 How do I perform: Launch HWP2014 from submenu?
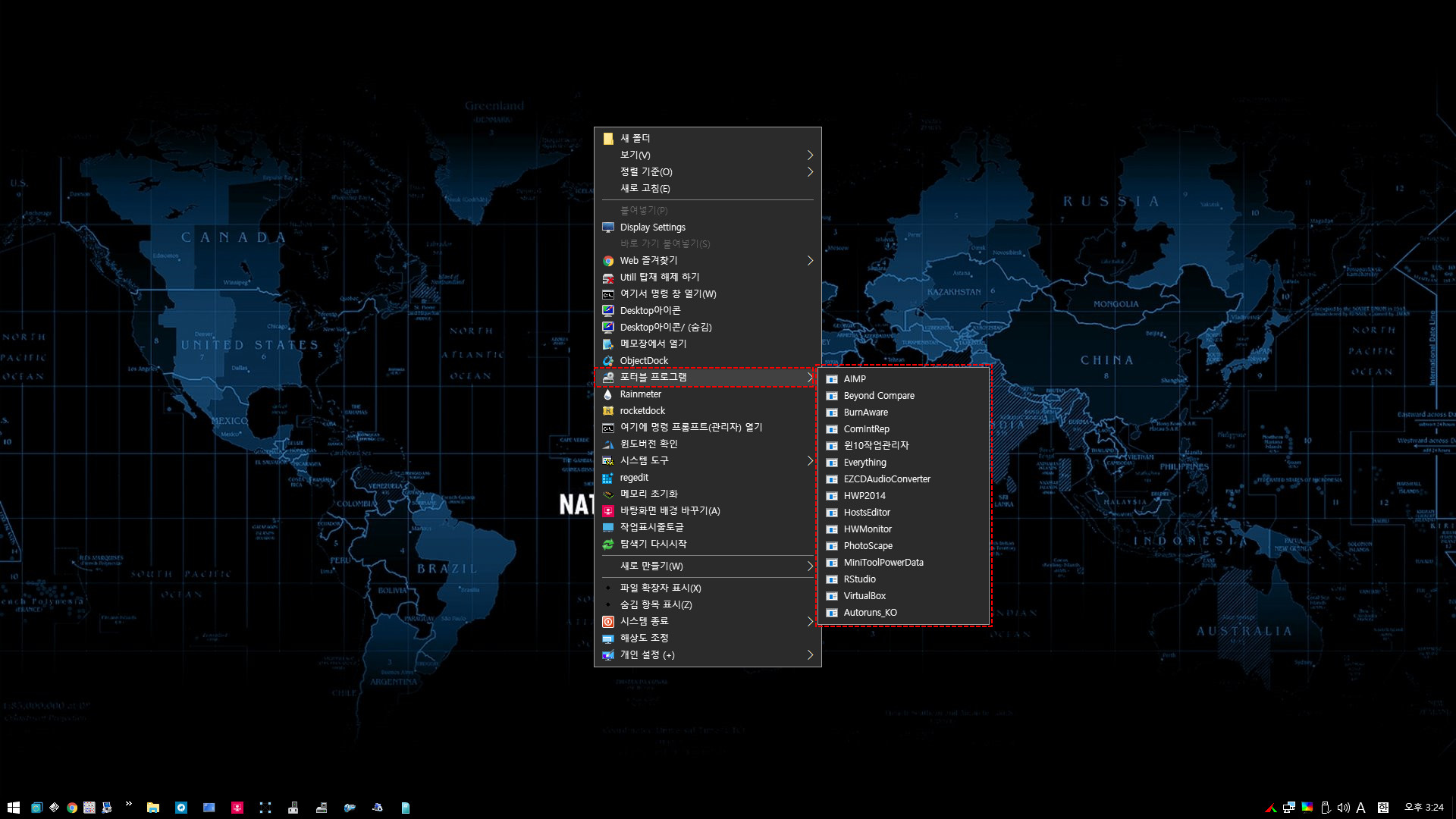pos(904,495)
